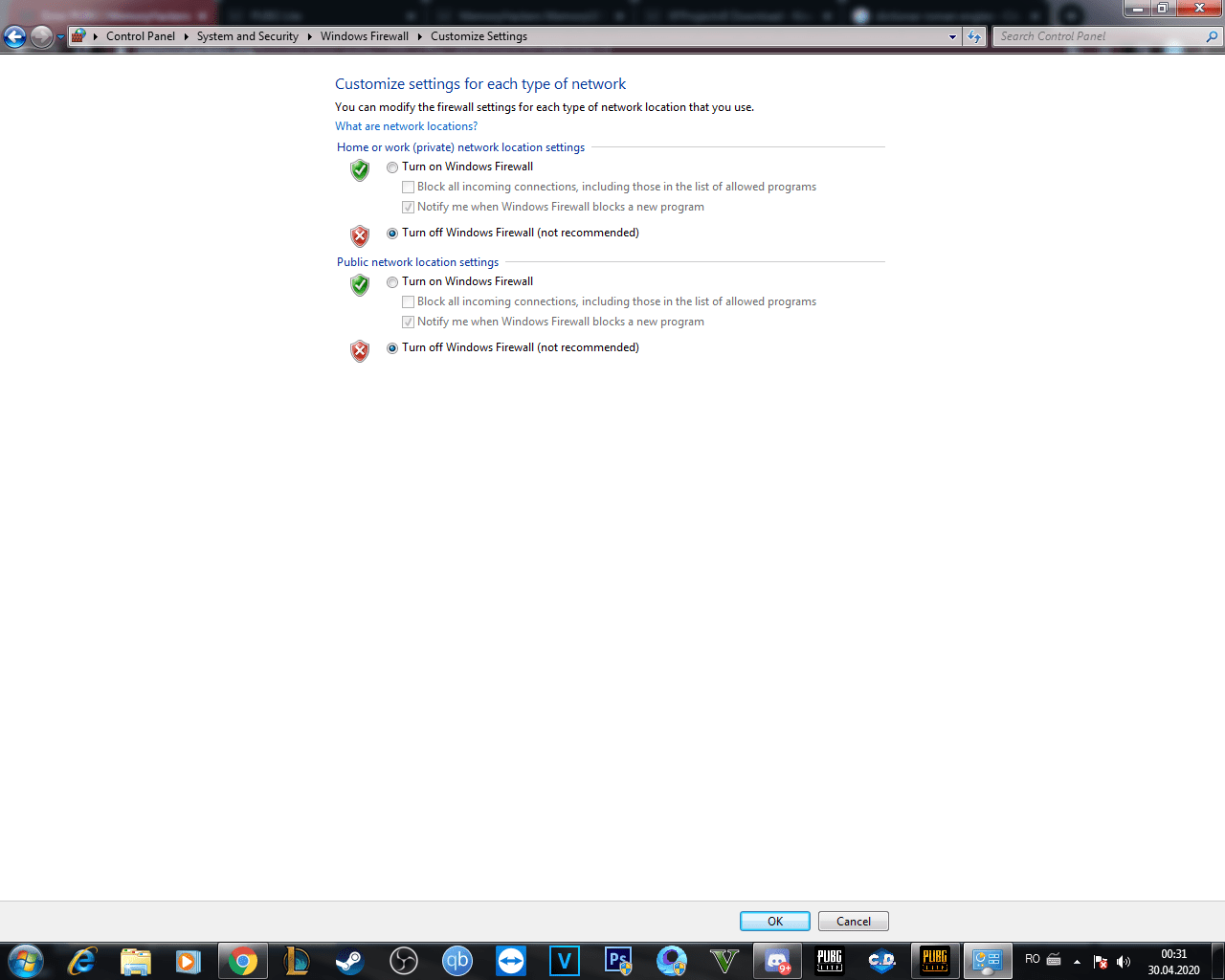Expand the breadcrumb arrow after System and Security

pos(310,36)
